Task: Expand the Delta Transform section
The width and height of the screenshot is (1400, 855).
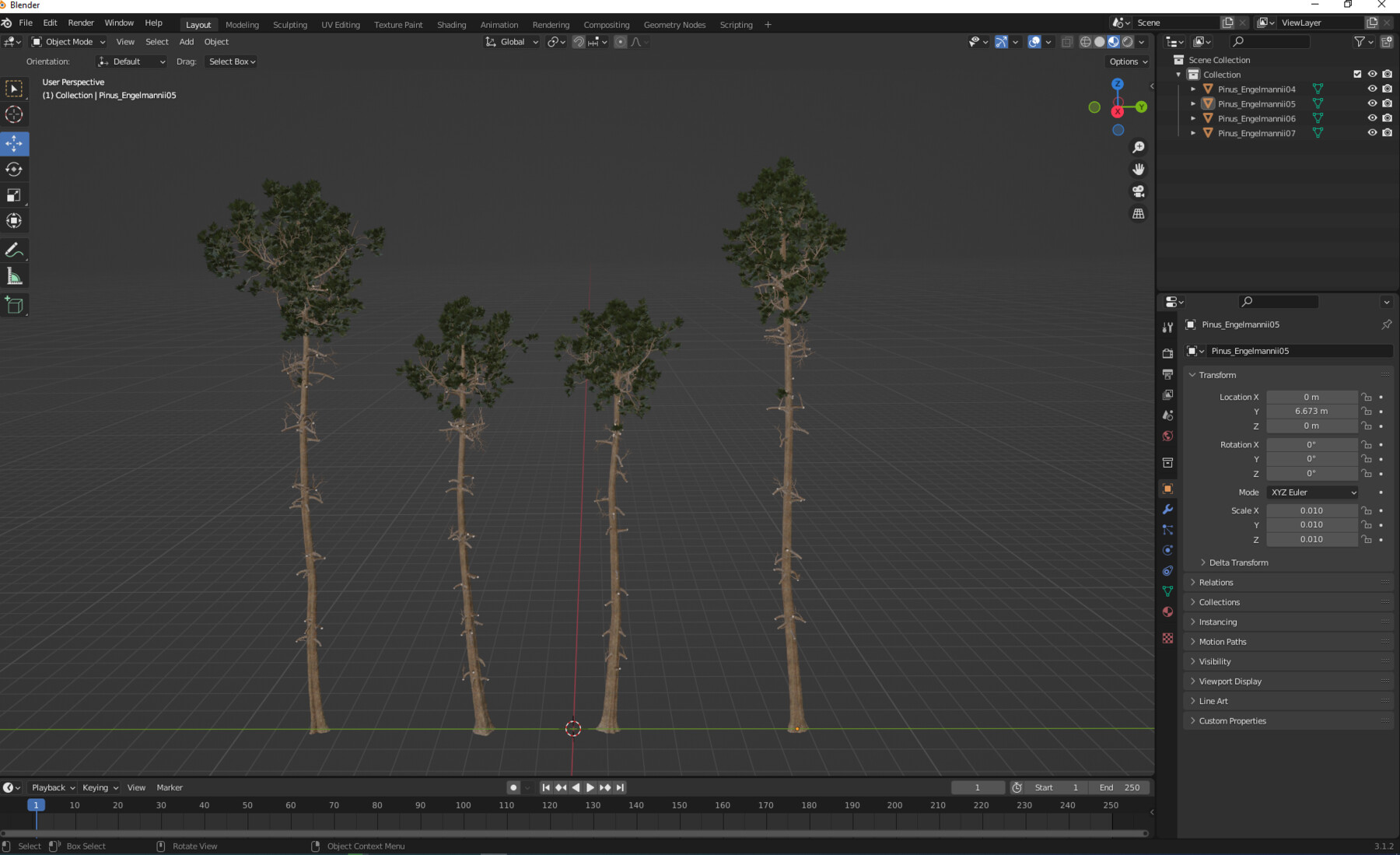Action: 1237,562
